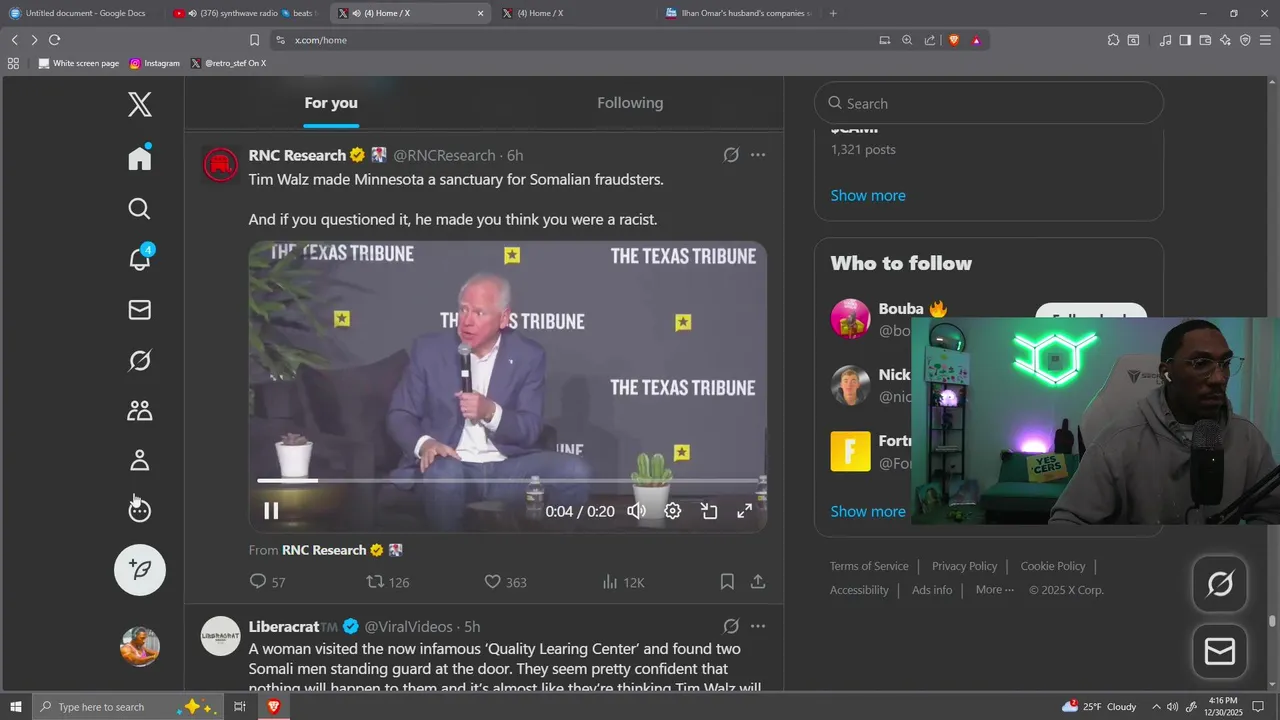This screenshot has height=720, width=1280.
Task: Open Cookie Policy link
Action: click(1053, 566)
